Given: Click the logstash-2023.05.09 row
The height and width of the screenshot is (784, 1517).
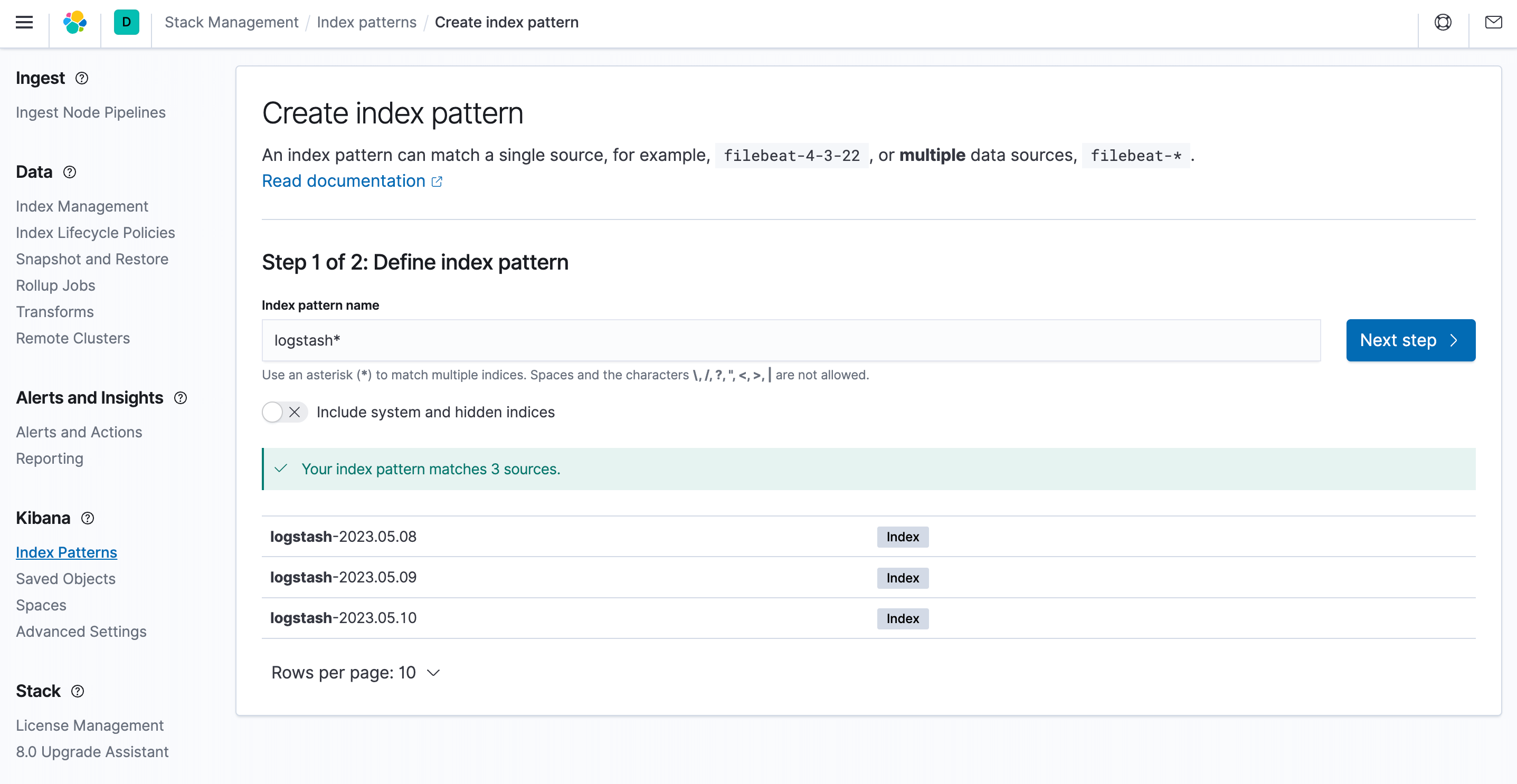Looking at the screenshot, I should point(869,577).
